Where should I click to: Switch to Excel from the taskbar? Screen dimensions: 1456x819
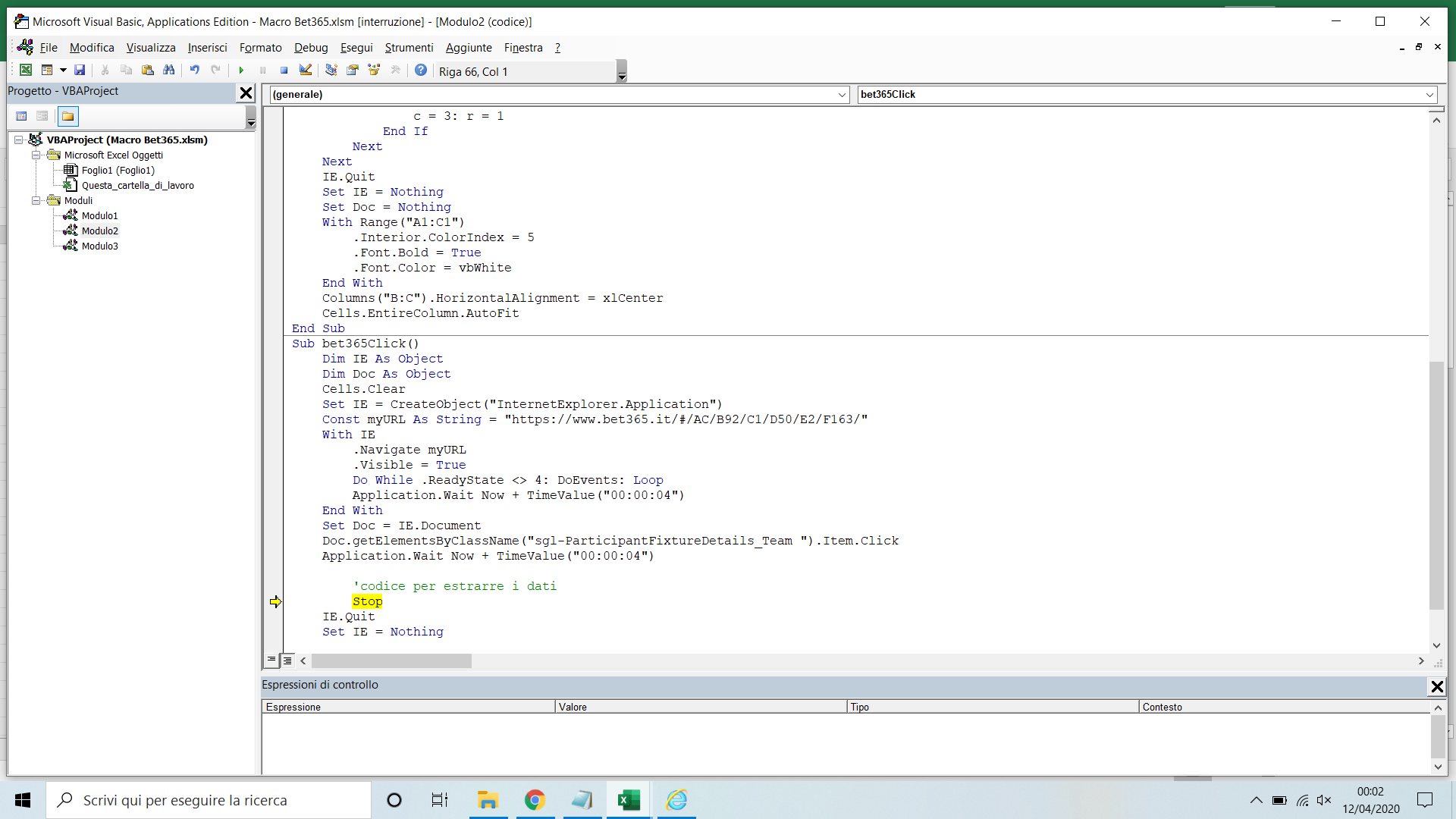[629, 800]
